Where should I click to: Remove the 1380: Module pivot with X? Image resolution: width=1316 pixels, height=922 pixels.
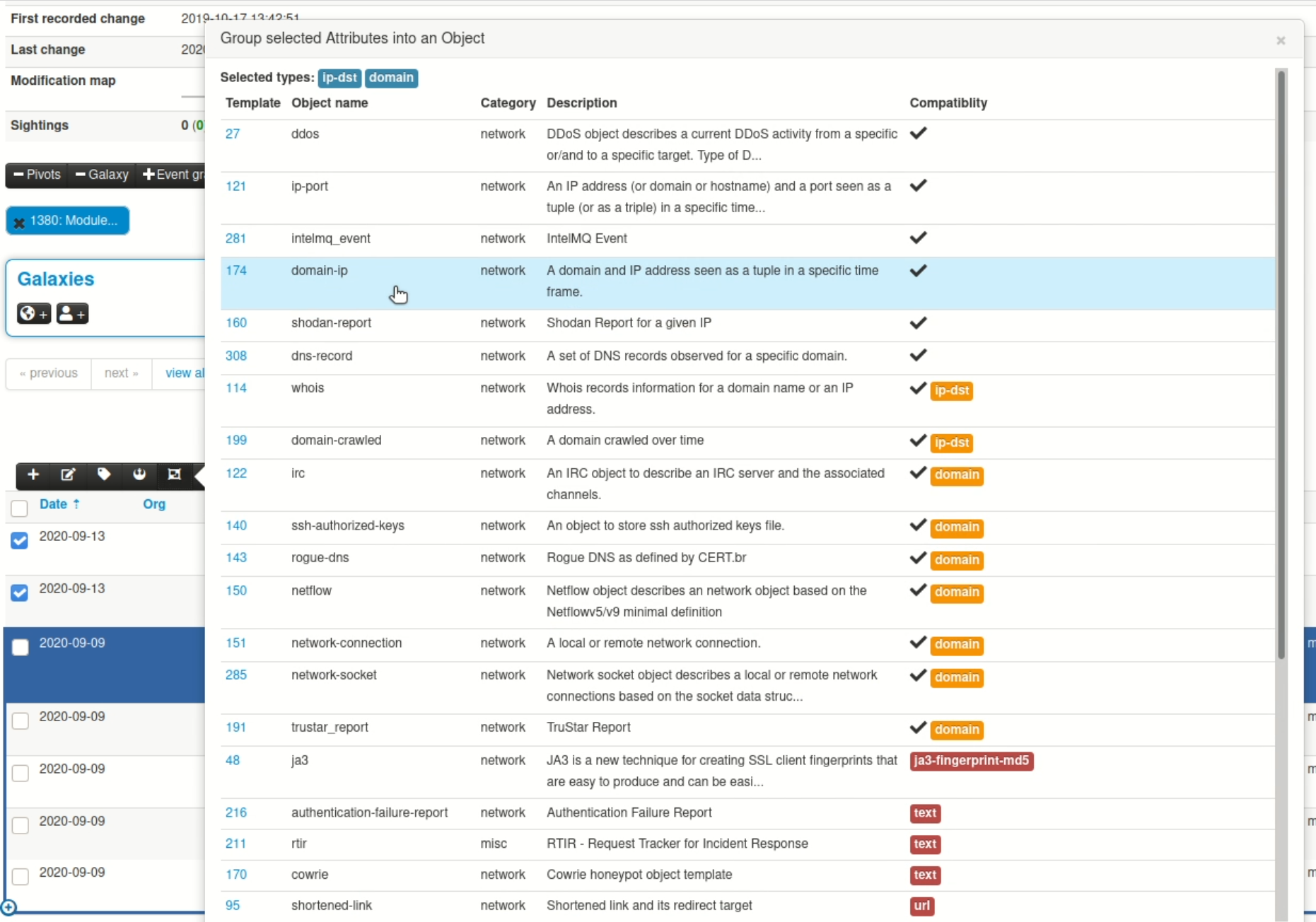pos(20,223)
